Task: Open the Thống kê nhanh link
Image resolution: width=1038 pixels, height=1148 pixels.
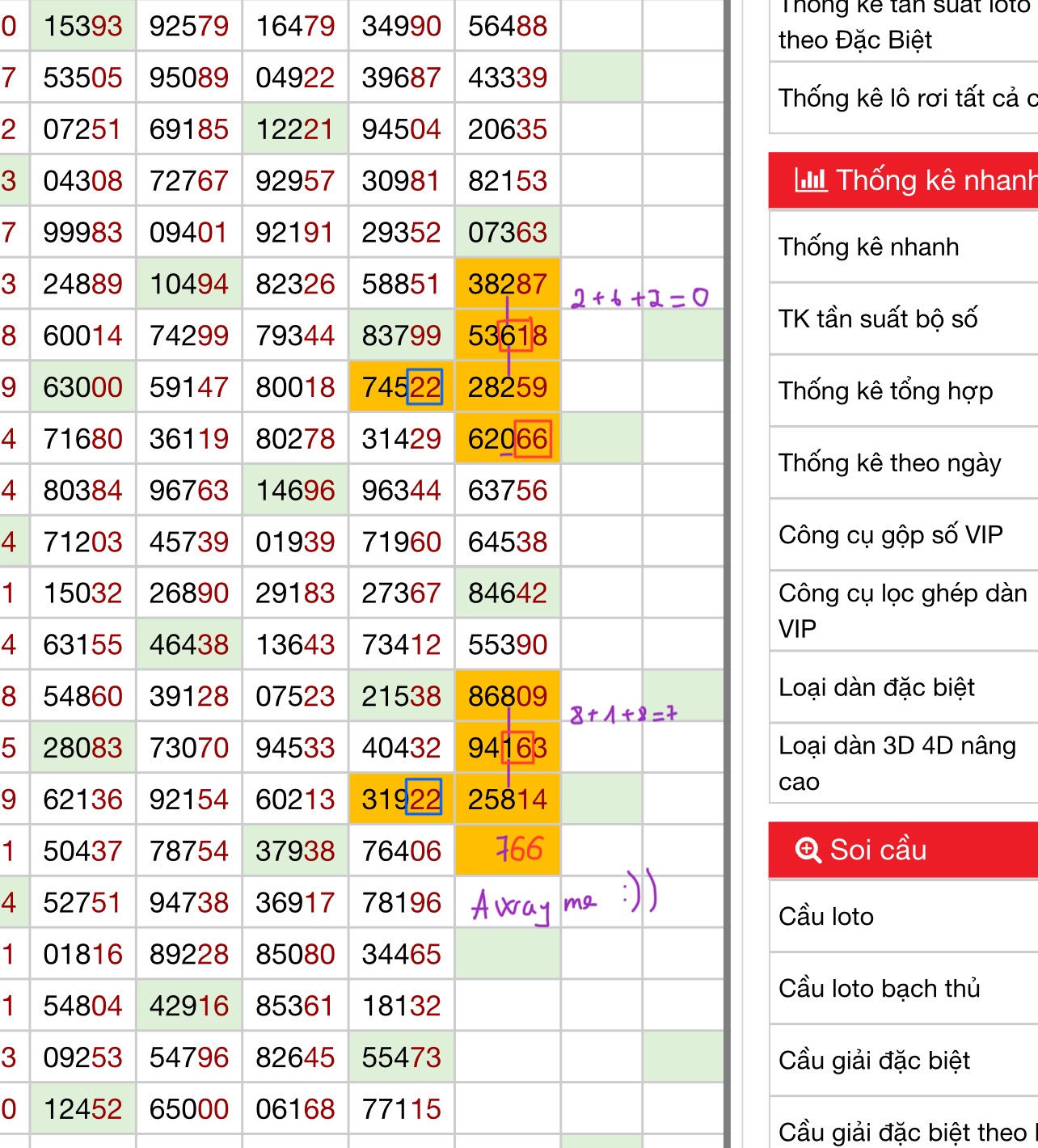Action: [868, 247]
